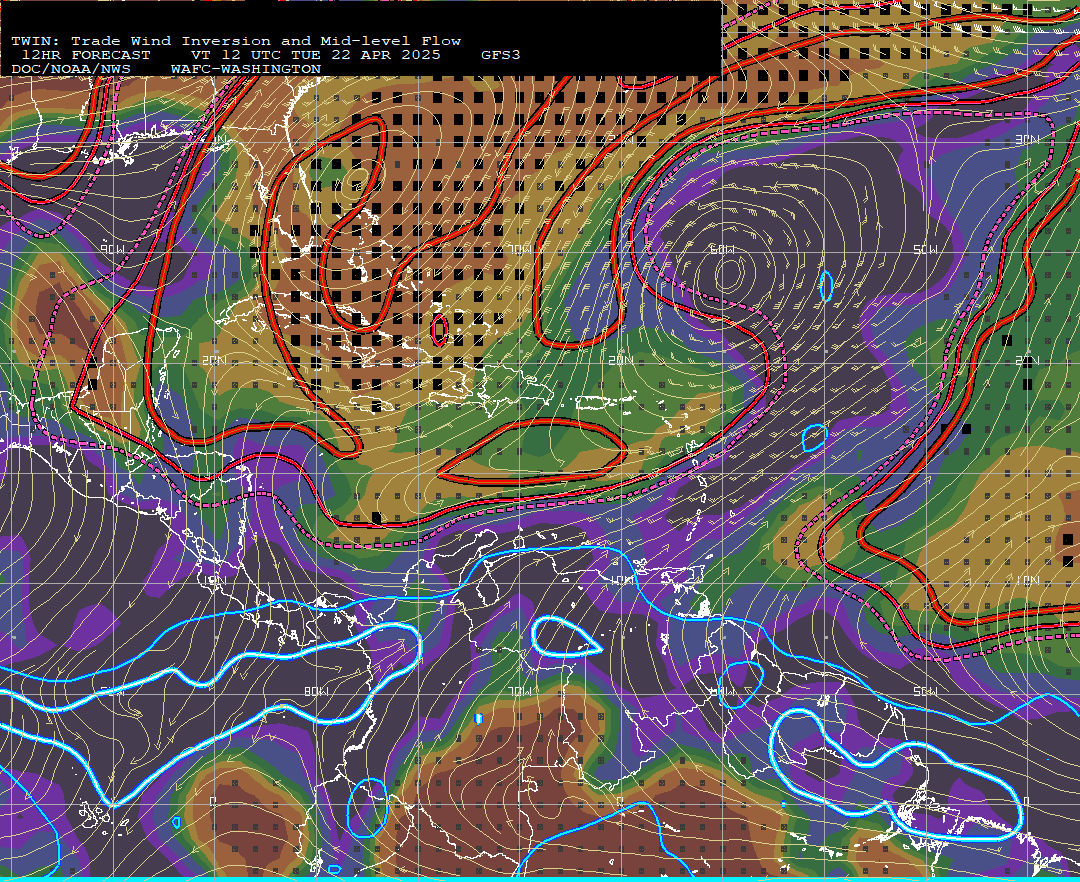The image size is (1080, 882).
Task: Click the '70W' label north of Hispaniola
Action: 519,249
